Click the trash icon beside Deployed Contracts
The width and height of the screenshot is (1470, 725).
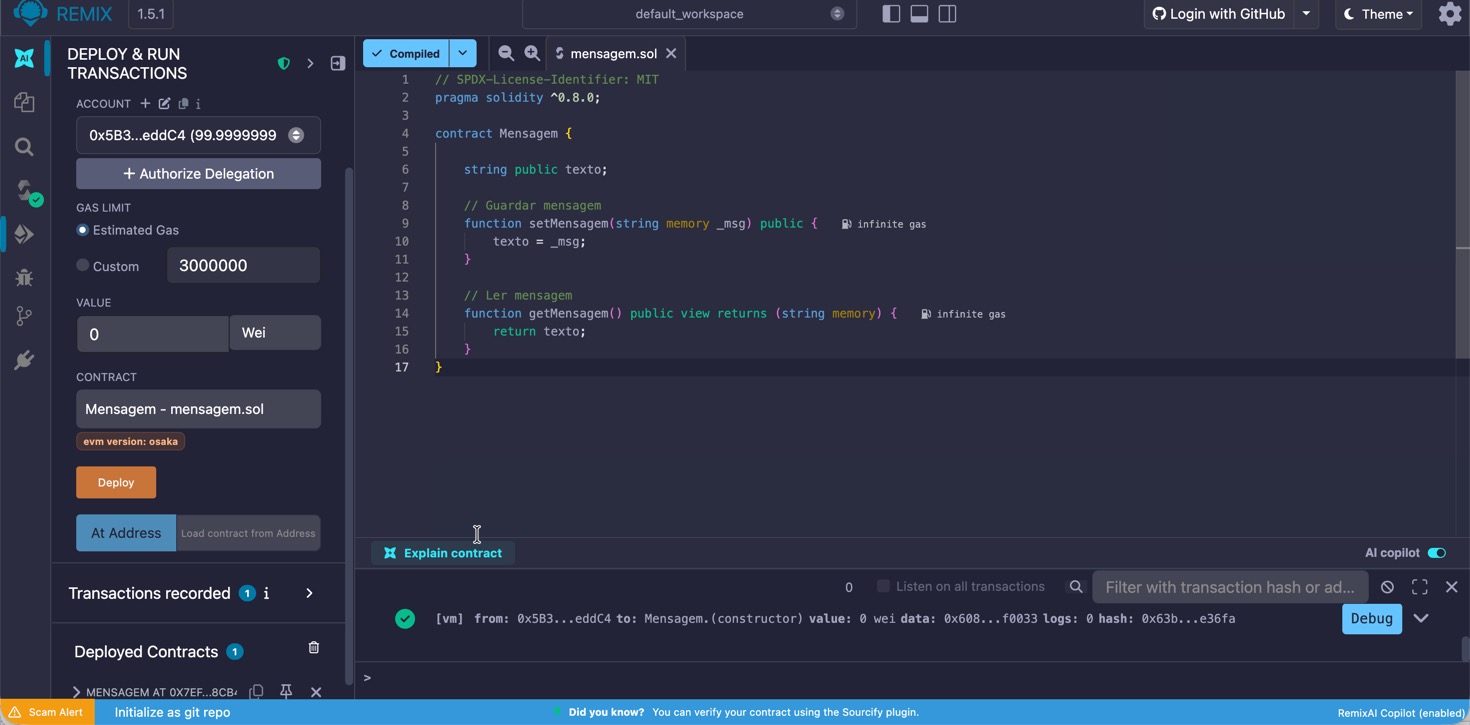point(313,648)
